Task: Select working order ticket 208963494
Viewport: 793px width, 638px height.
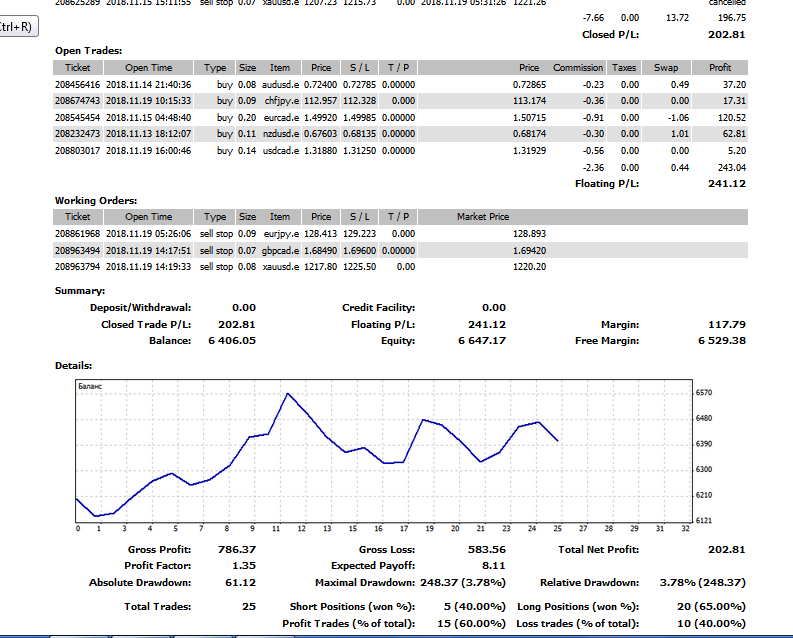Action: (x=77, y=250)
